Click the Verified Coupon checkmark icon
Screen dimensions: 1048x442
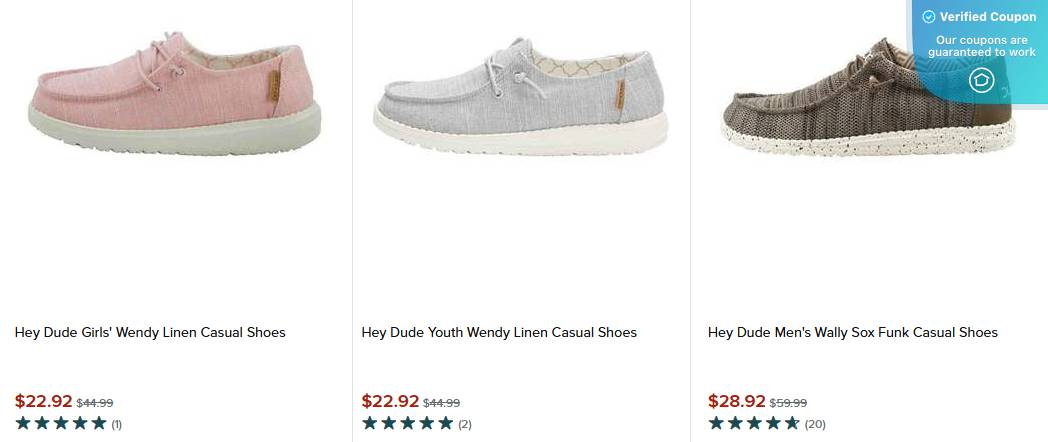928,17
